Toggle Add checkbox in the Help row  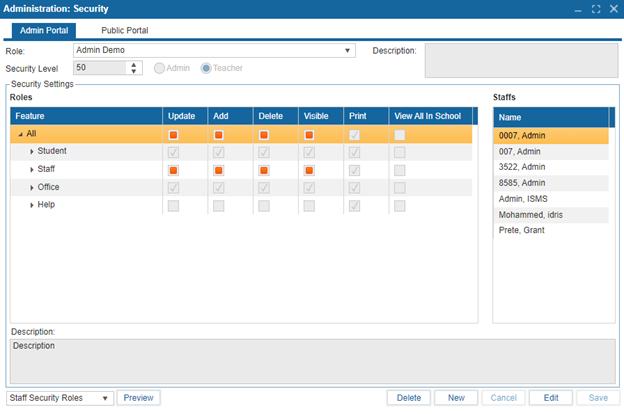click(218, 206)
